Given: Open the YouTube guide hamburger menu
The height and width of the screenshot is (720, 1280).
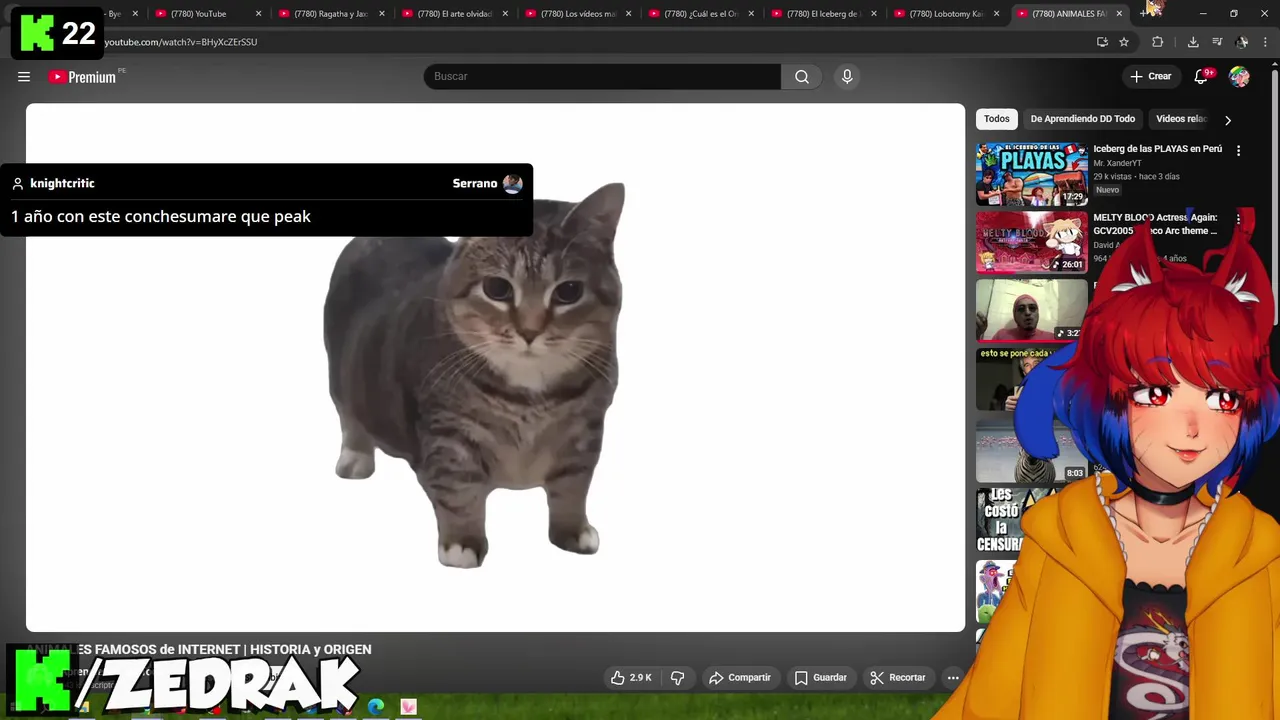Looking at the screenshot, I should pos(24,77).
